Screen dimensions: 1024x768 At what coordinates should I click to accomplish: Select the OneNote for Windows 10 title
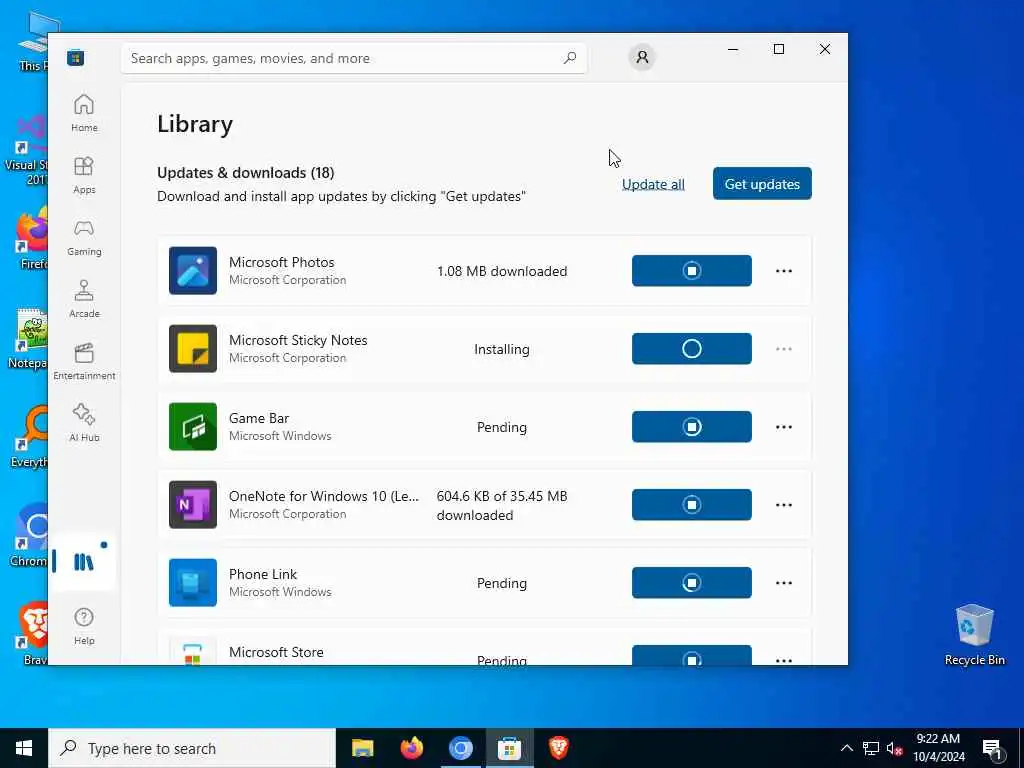(x=324, y=496)
